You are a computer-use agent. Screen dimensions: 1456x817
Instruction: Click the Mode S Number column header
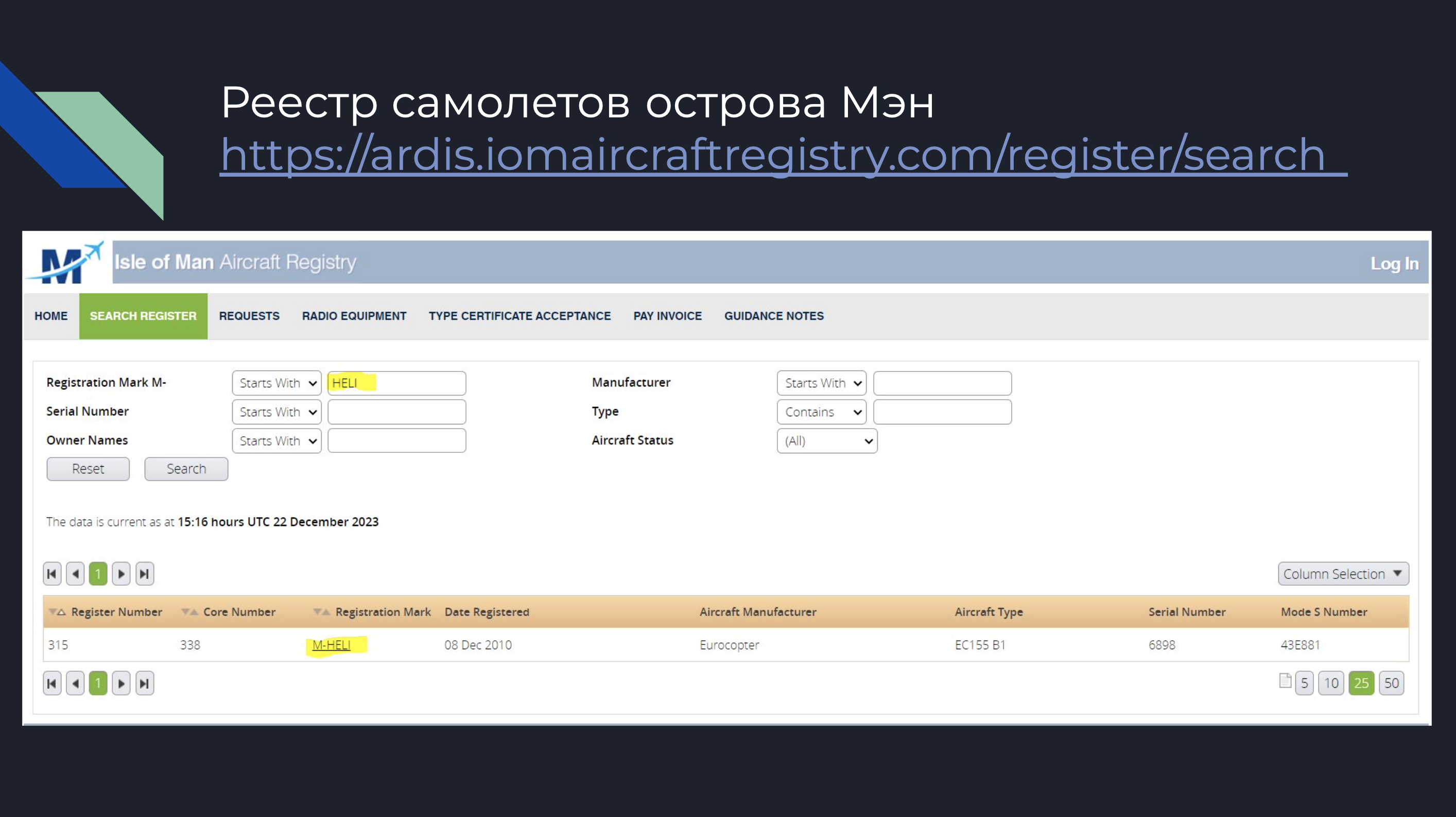pyautogui.click(x=1324, y=612)
